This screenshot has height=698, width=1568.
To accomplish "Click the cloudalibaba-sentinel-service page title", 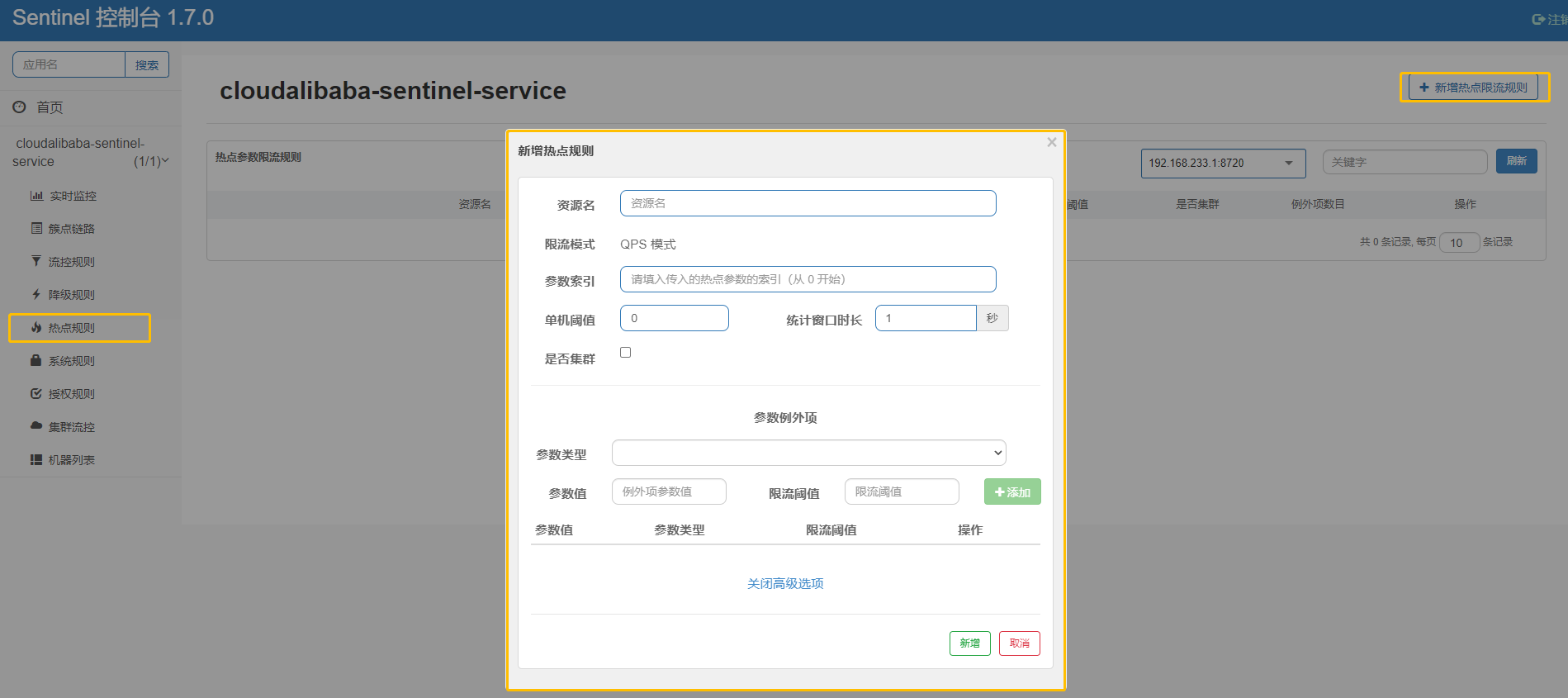I will 393,90.
